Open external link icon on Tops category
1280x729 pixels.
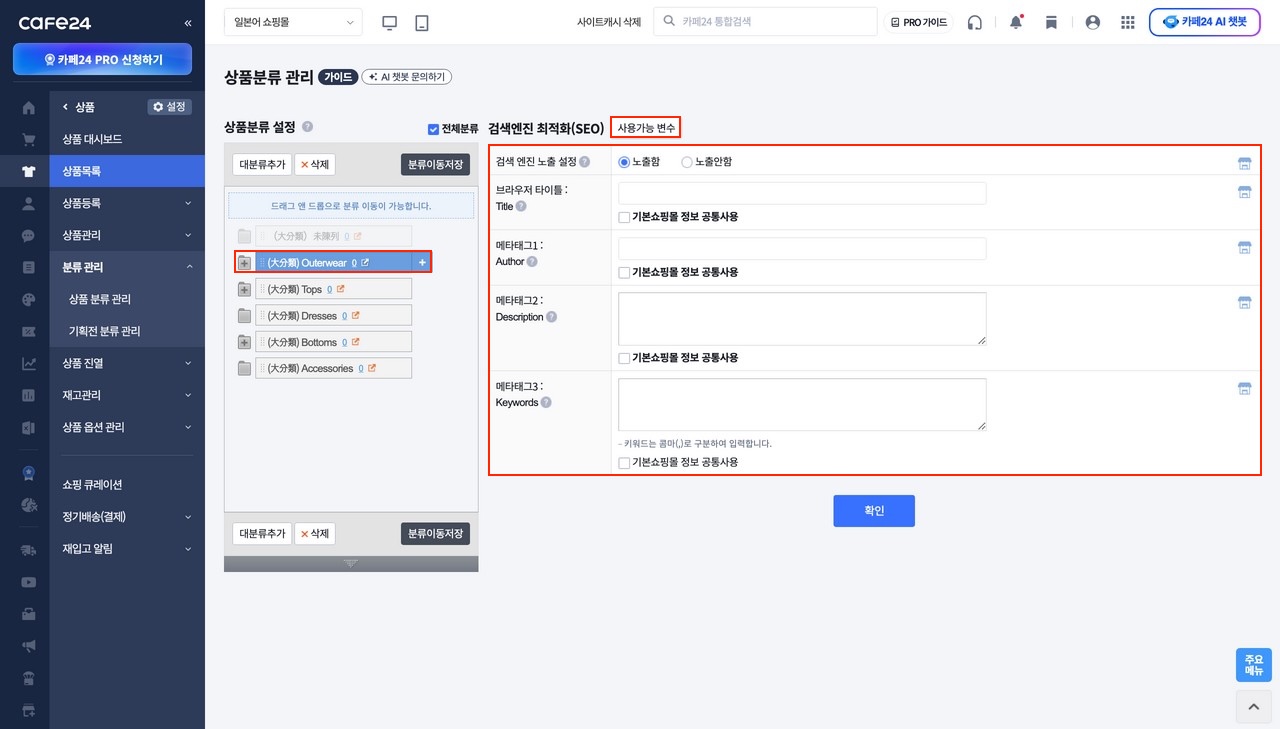pyautogui.click(x=341, y=289)
